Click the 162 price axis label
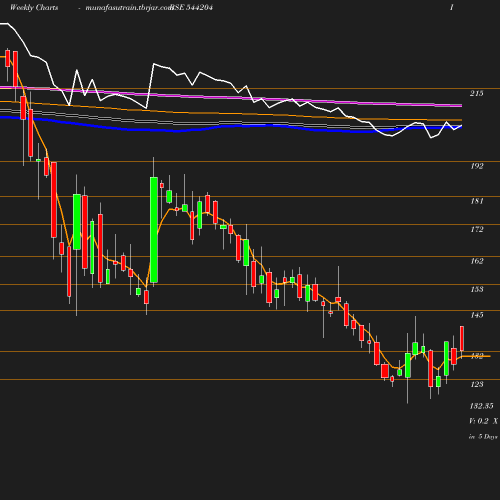The image size is (500, 500). 477,261
